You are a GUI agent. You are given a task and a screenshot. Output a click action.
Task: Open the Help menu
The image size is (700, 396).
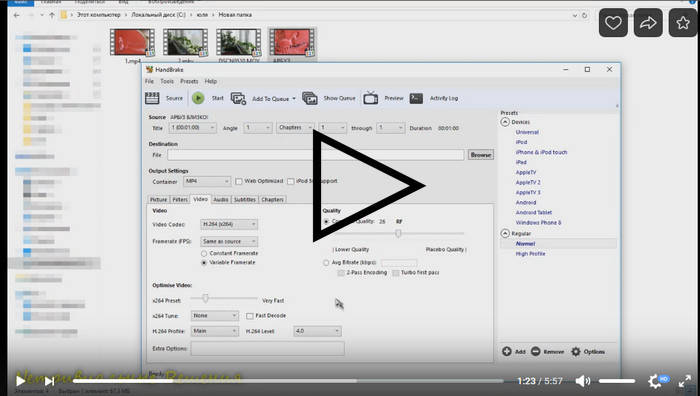[211, 81]
